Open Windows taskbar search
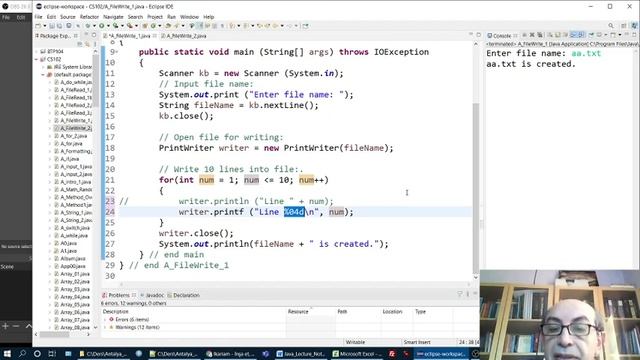The image size is (640, 360). point(22,353)
